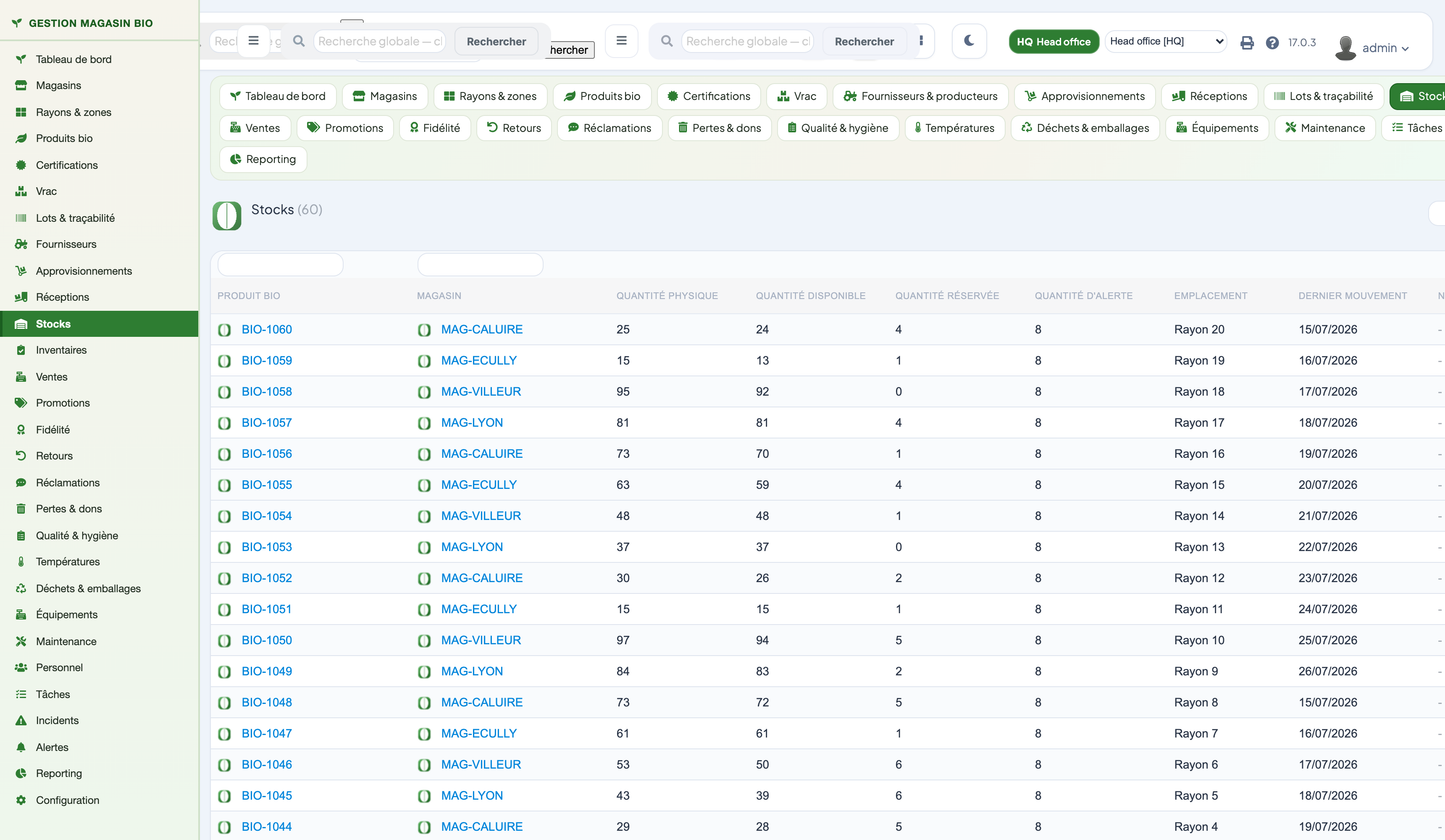Open the BIO-1047 product link
This screenshot has height=840, width=1445.
point(267,734)
